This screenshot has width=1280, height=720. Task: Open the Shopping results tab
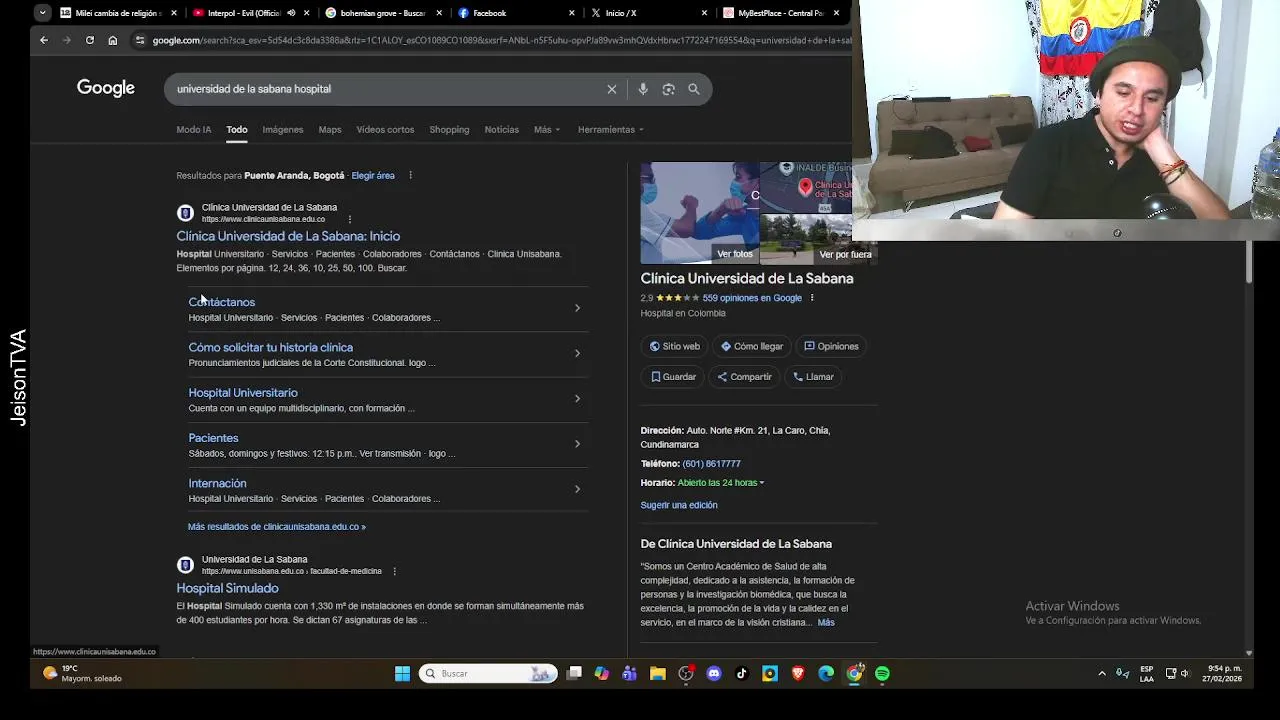(x=449, y=130)
